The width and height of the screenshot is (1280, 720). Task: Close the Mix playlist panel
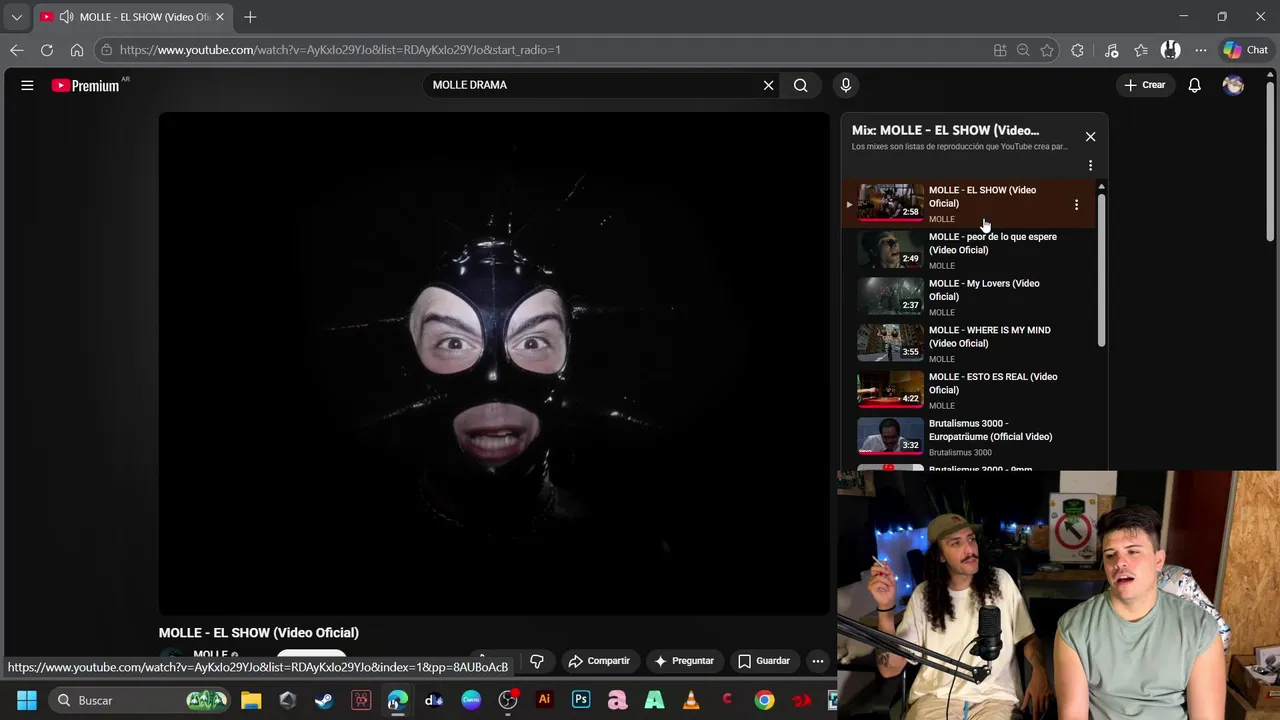(x=1090, y=136)
